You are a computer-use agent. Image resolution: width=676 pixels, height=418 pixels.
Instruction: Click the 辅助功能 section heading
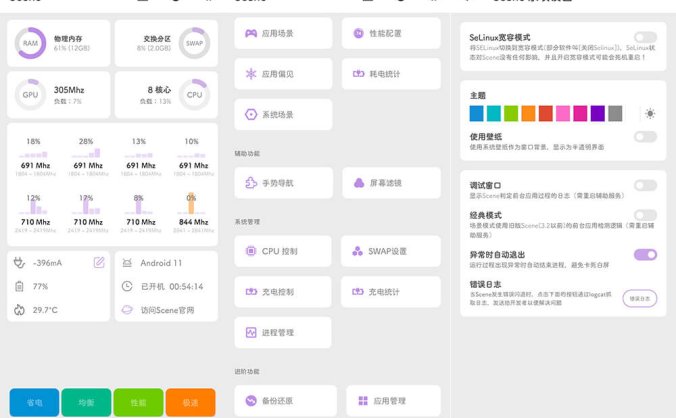(247, 153)
